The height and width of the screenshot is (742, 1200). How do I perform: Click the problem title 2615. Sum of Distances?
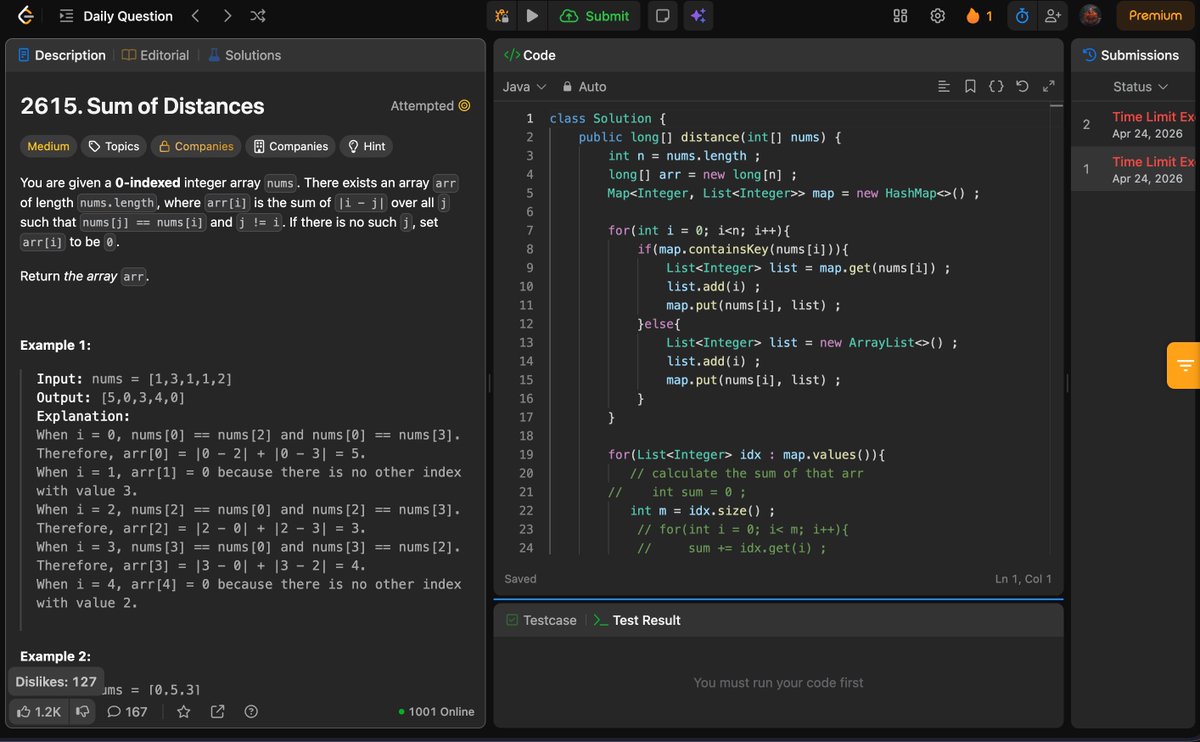coord(142,106)
